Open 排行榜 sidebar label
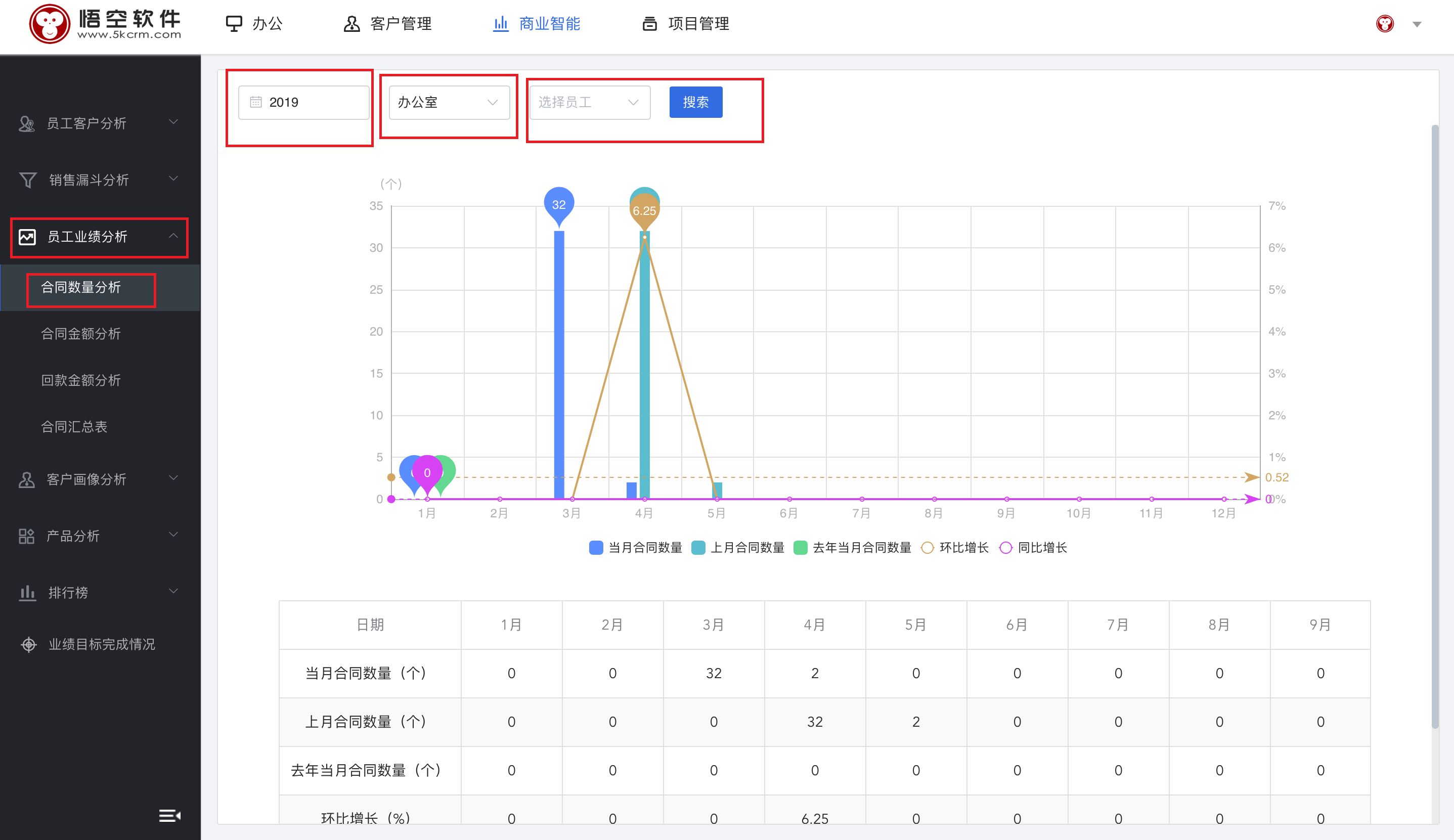The image size is (1454, 840). pyautogui.click(x=68, y=593)
